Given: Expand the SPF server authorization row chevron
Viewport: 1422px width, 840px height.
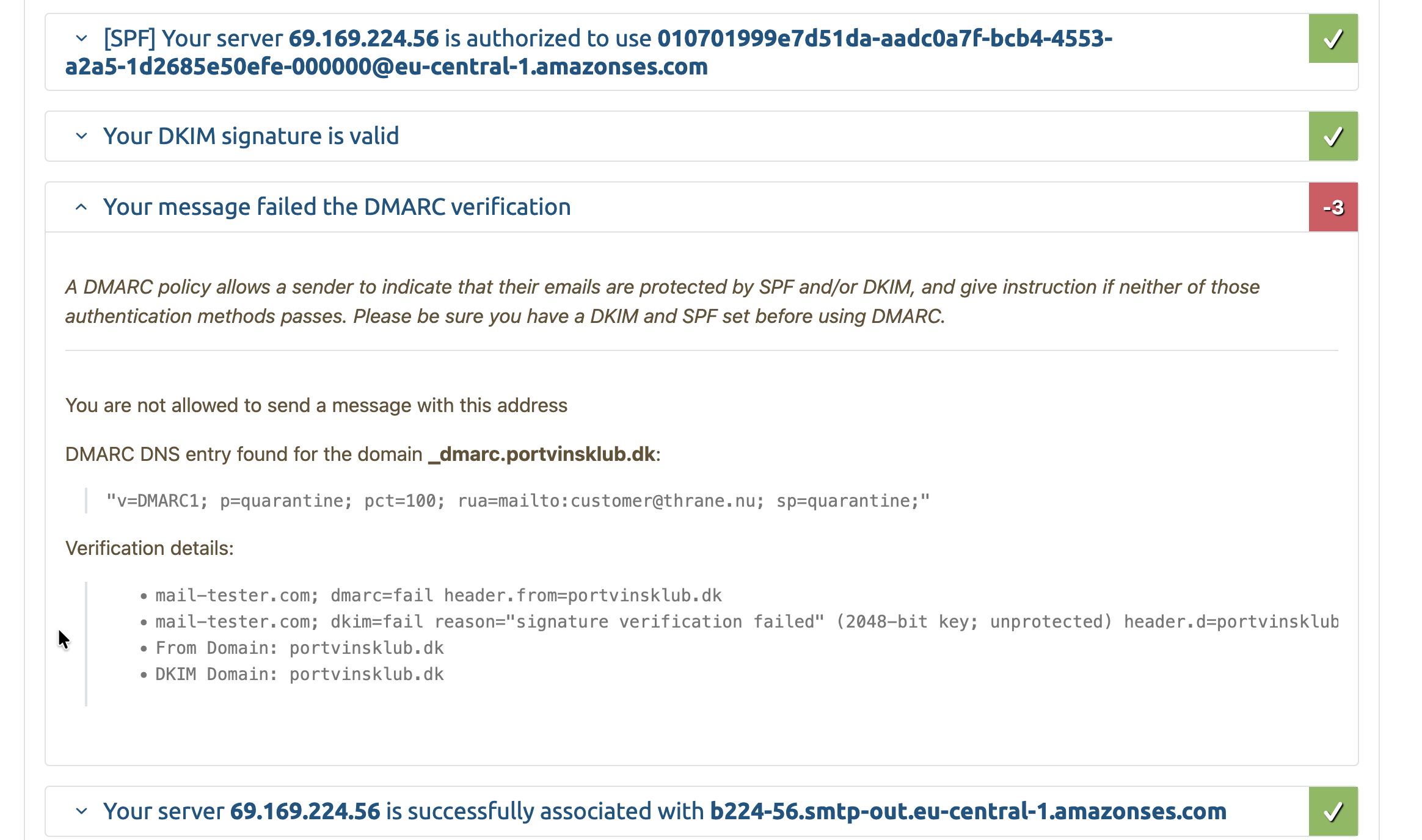Looking at the screenshot, I should [x=81, y=38].
